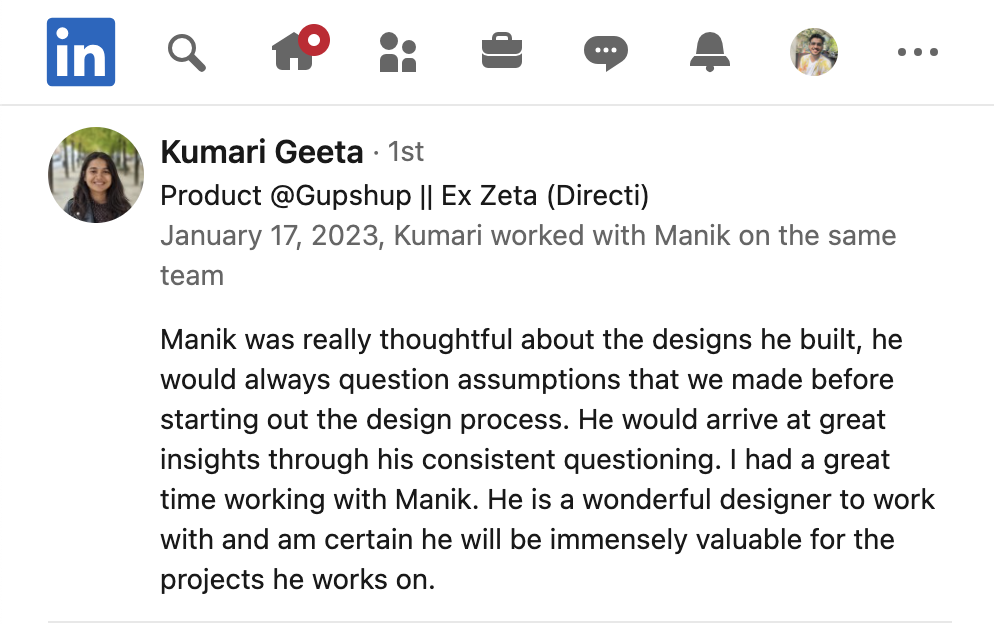
Task: Go to the Home feed icon
Action: tap(295, 53)
